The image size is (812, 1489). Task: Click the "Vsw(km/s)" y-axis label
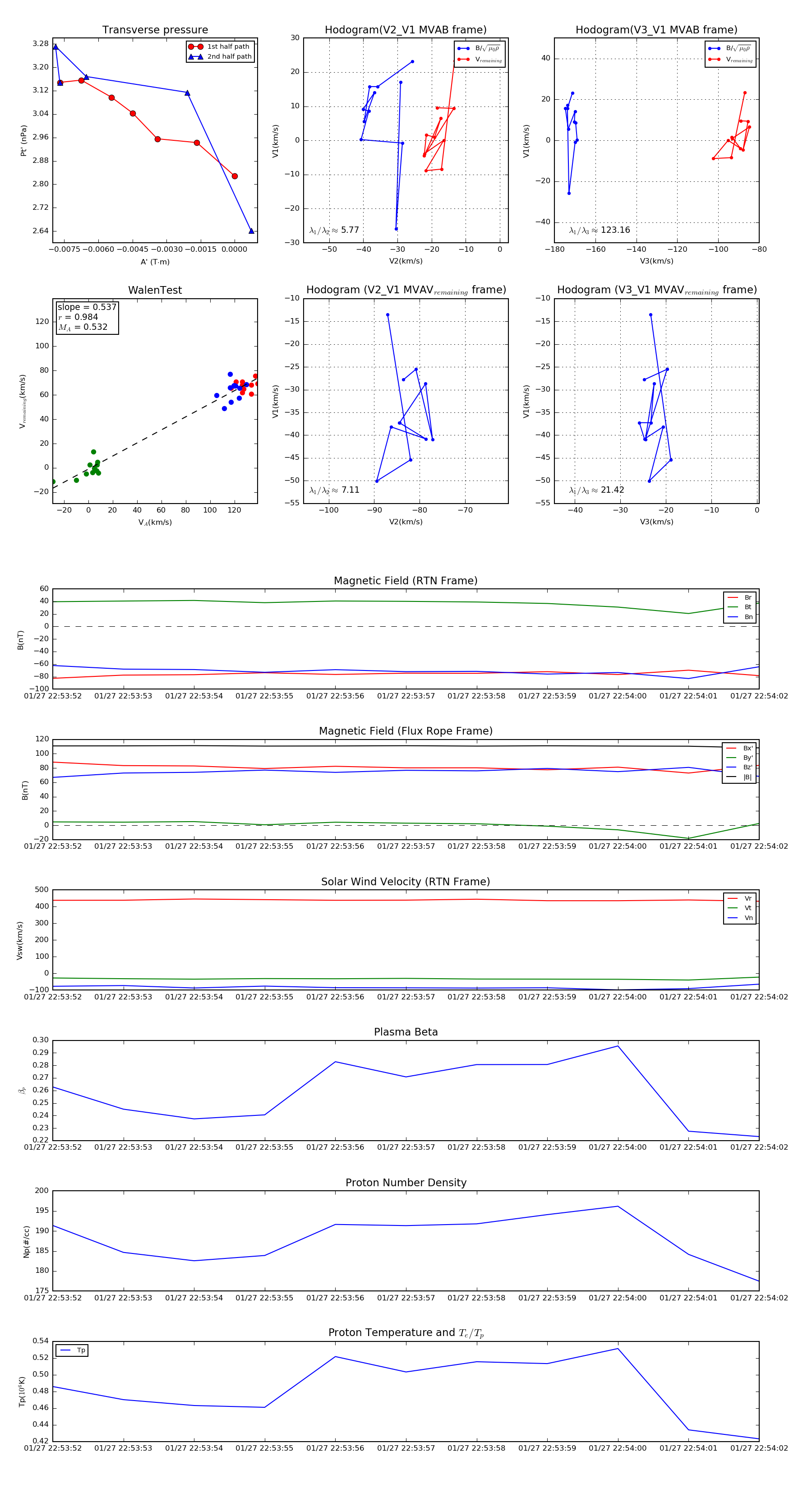[20, 940]
